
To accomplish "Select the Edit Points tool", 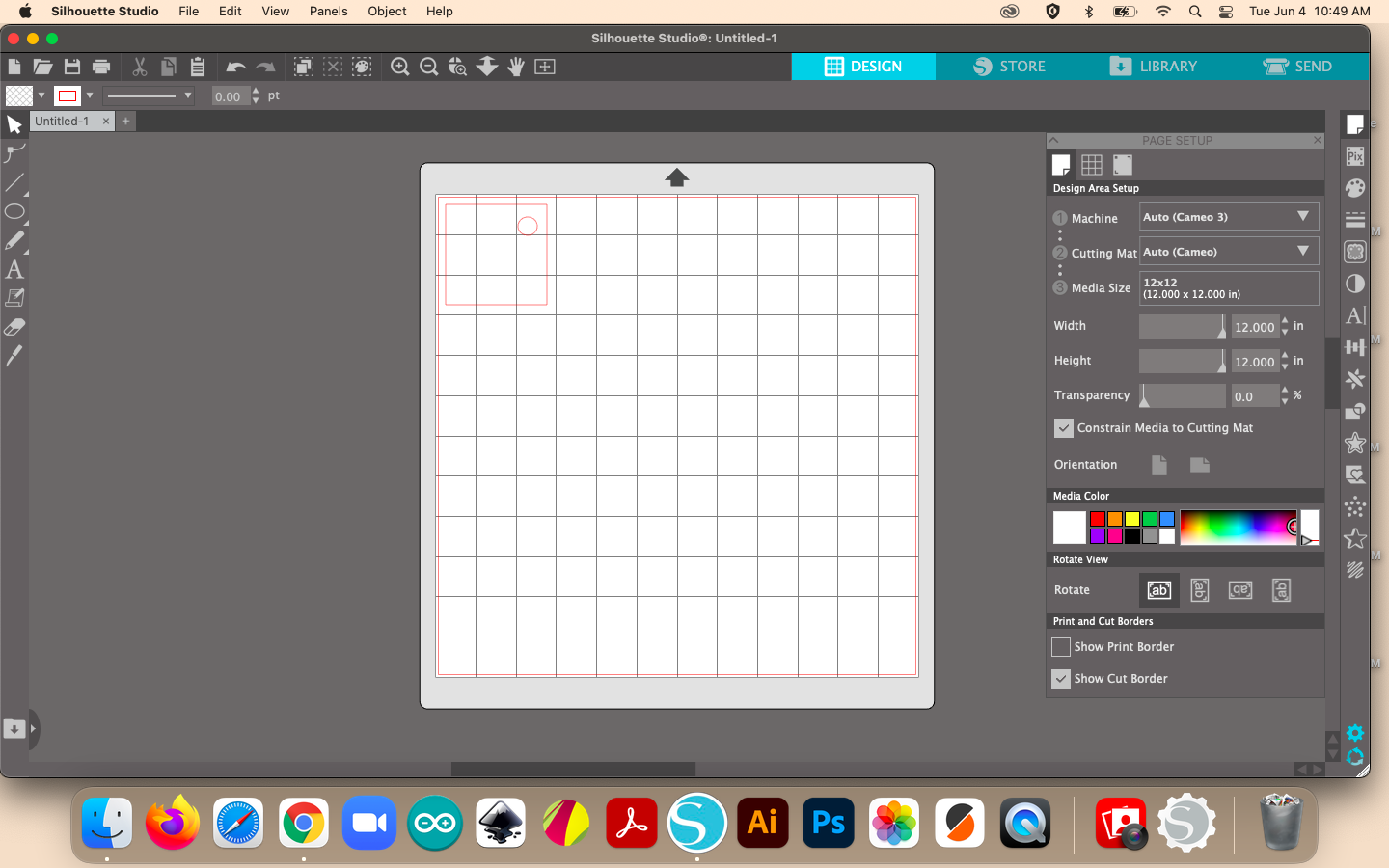I will pos(14,153).
